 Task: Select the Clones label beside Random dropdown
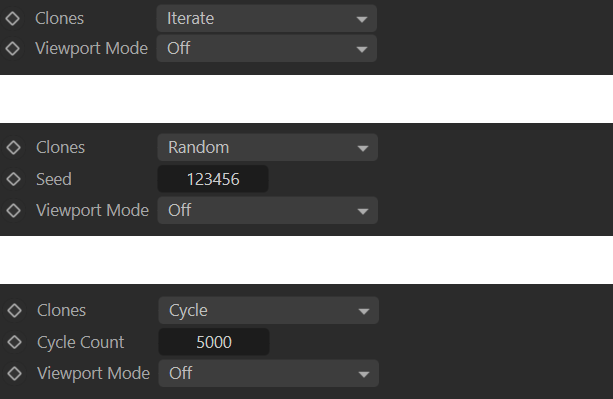click(x=61, y=147)
